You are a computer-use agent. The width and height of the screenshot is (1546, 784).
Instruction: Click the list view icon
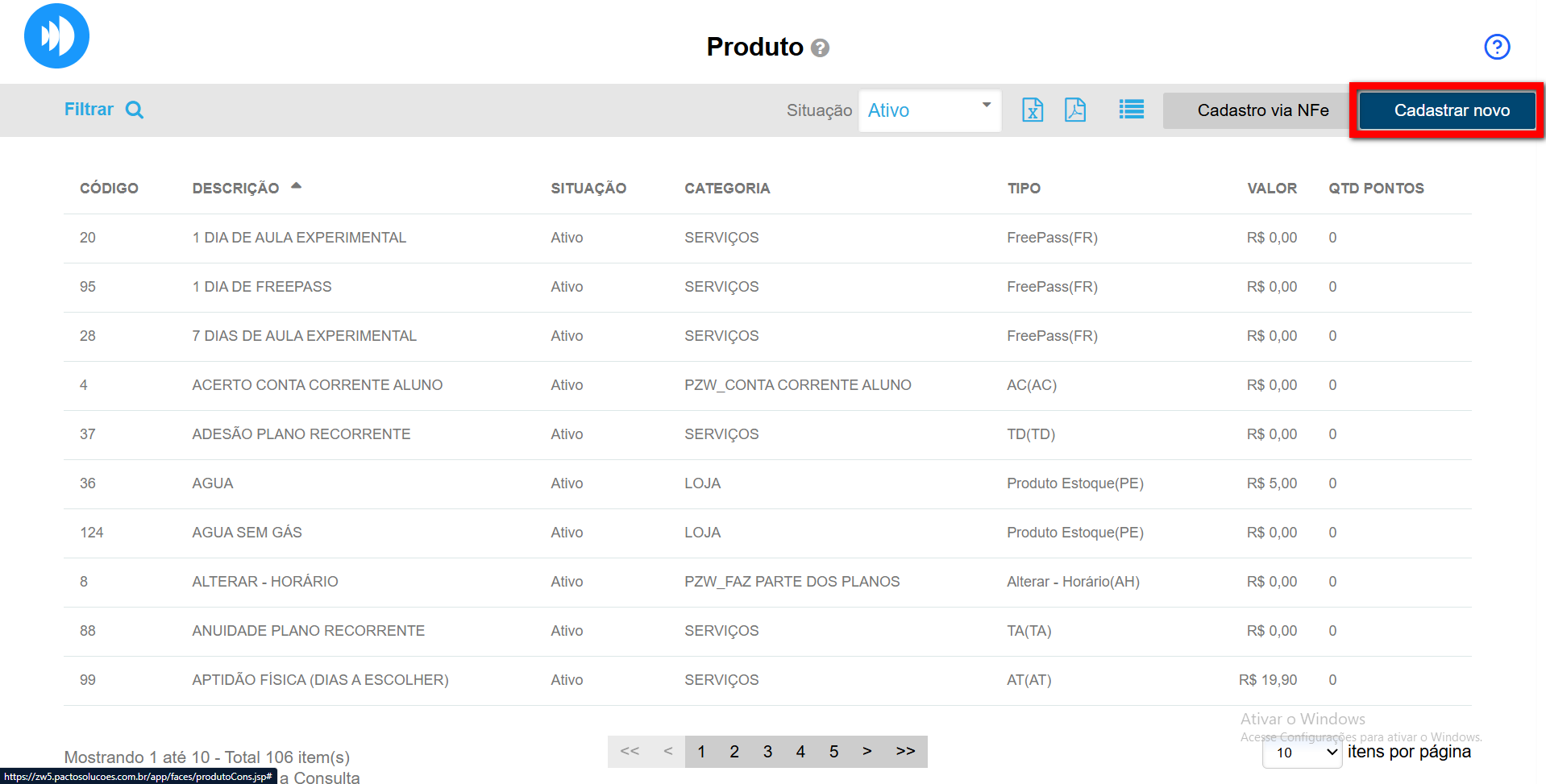1131,110
